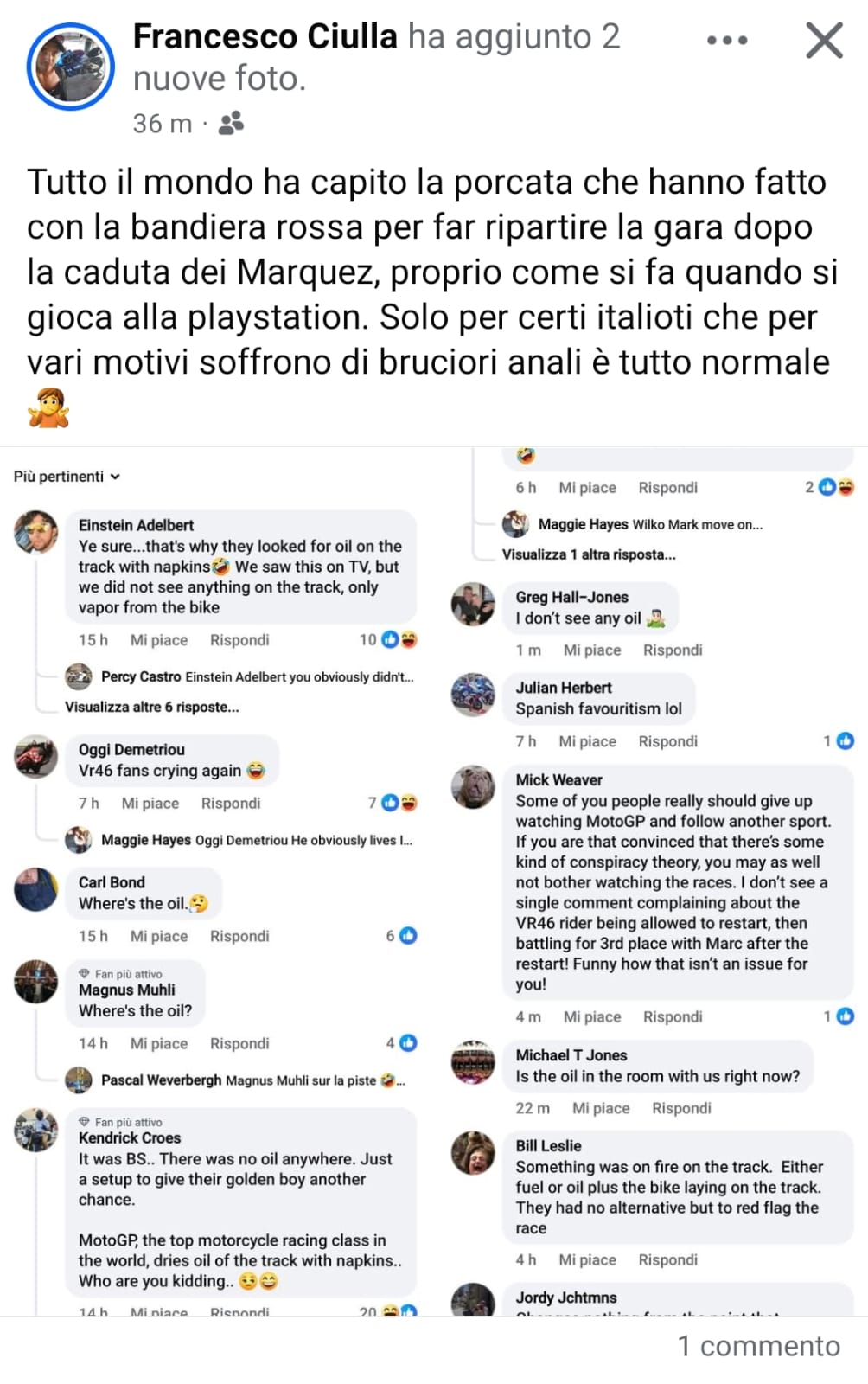Toggle Mi piace on Mick Weaver's comment
868x1384 pixels.
click(x=592, y=1016)
